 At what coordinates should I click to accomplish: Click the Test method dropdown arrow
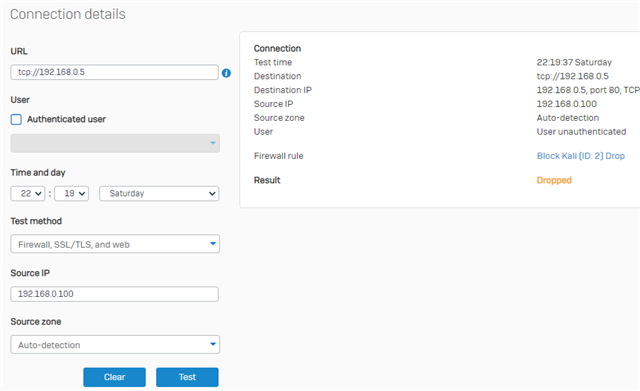coord(213,244)
